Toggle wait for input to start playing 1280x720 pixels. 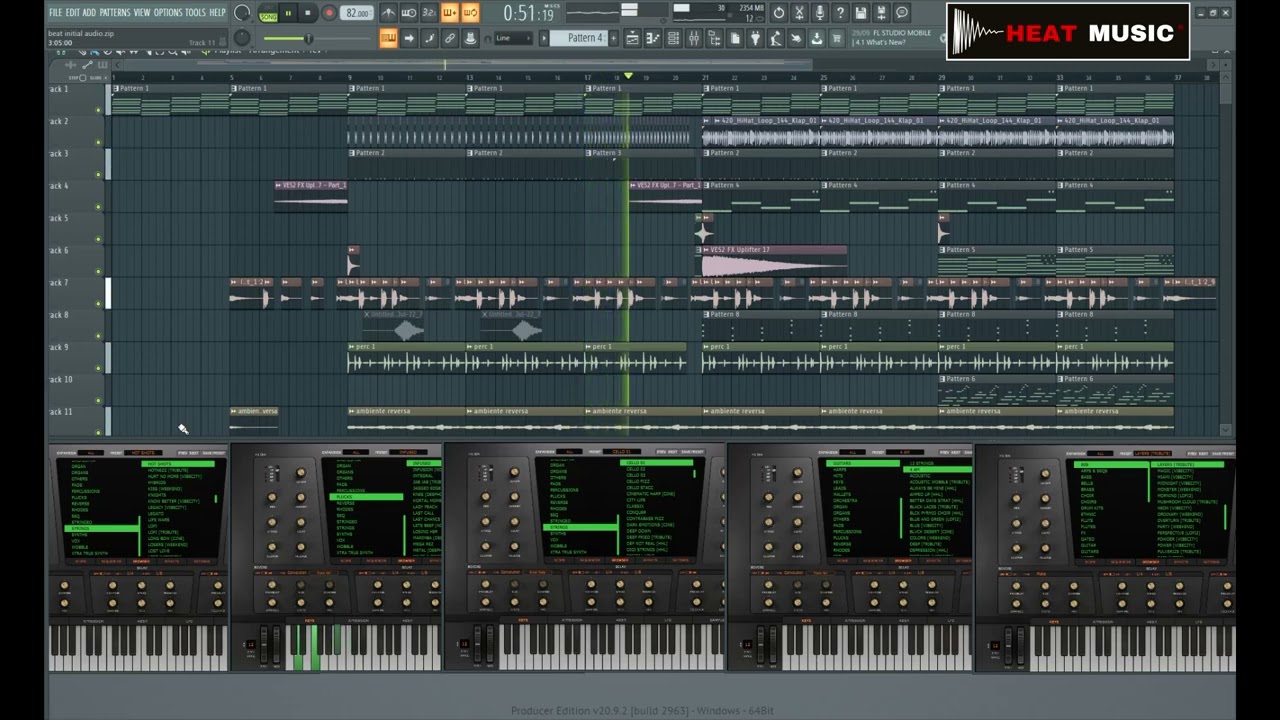408,13
